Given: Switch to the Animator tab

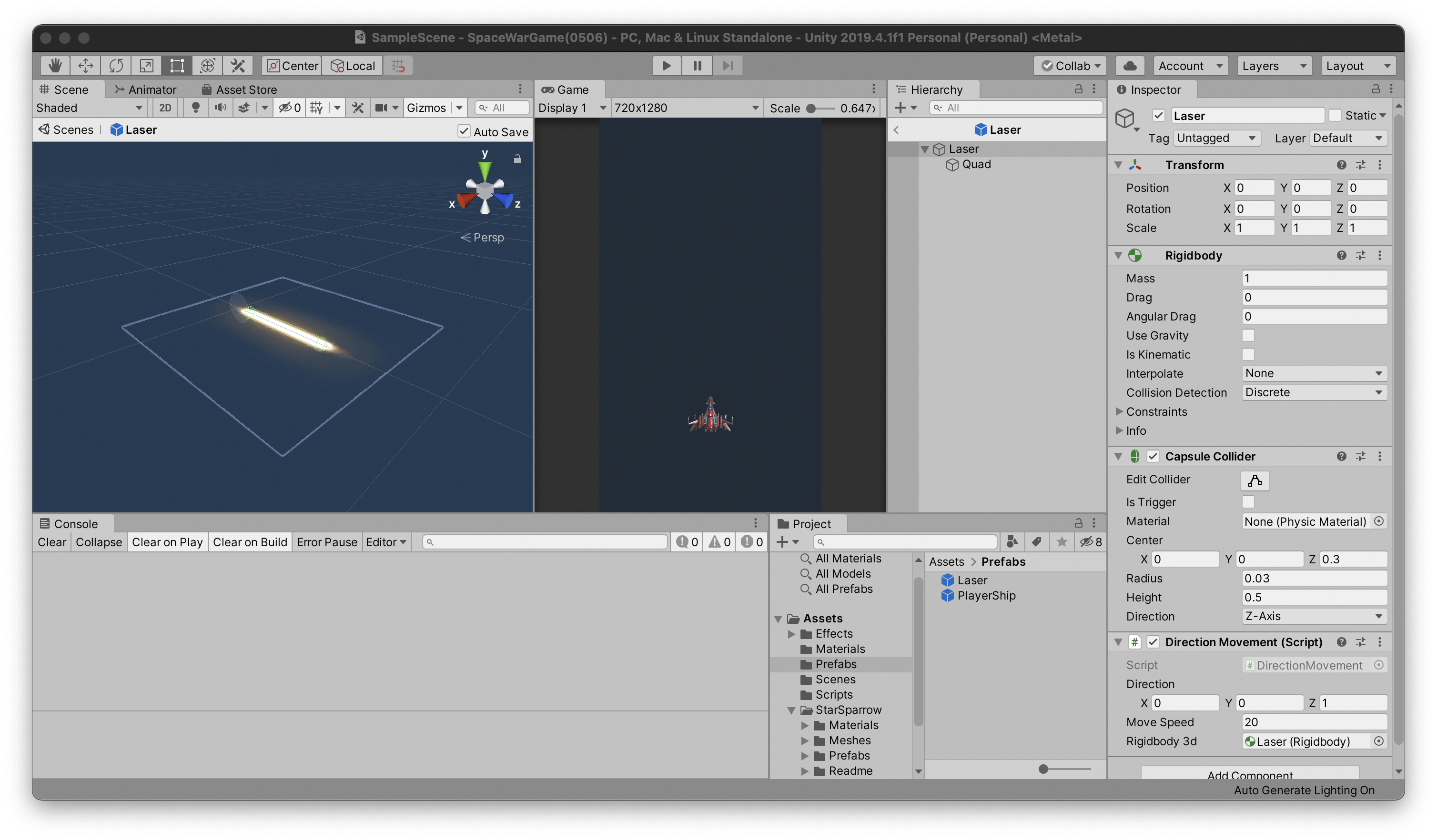Looking at the screenshot, I should coord(146,90).
